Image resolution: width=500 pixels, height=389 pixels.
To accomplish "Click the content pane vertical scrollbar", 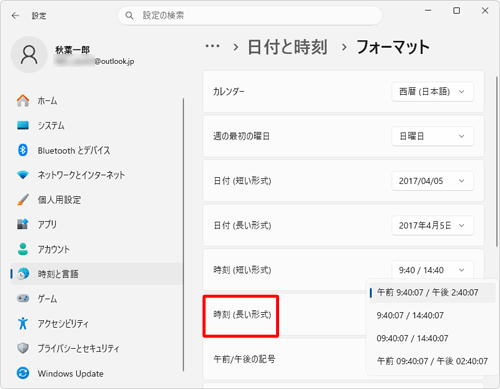I will [497, 162].
